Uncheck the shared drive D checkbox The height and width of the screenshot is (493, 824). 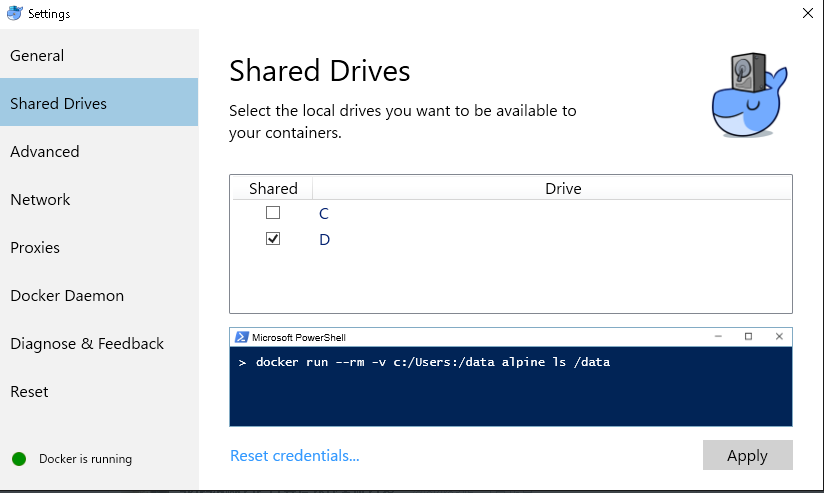(x=273, y=239)
